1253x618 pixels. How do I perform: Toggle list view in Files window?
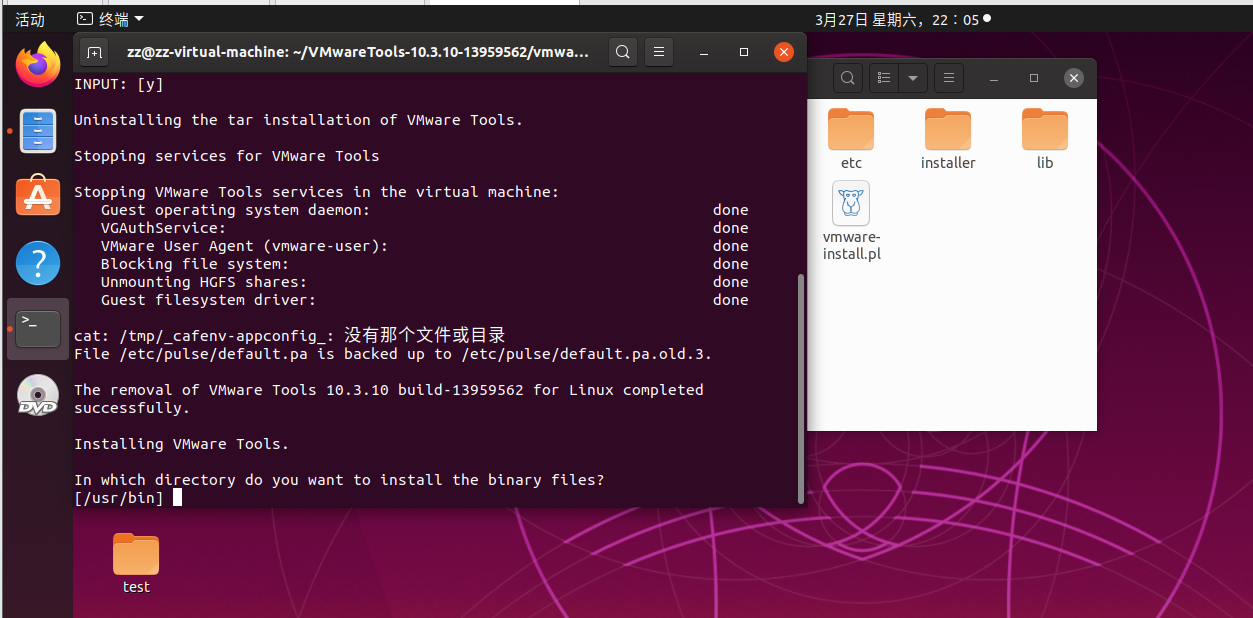click(x=884, y=77)
